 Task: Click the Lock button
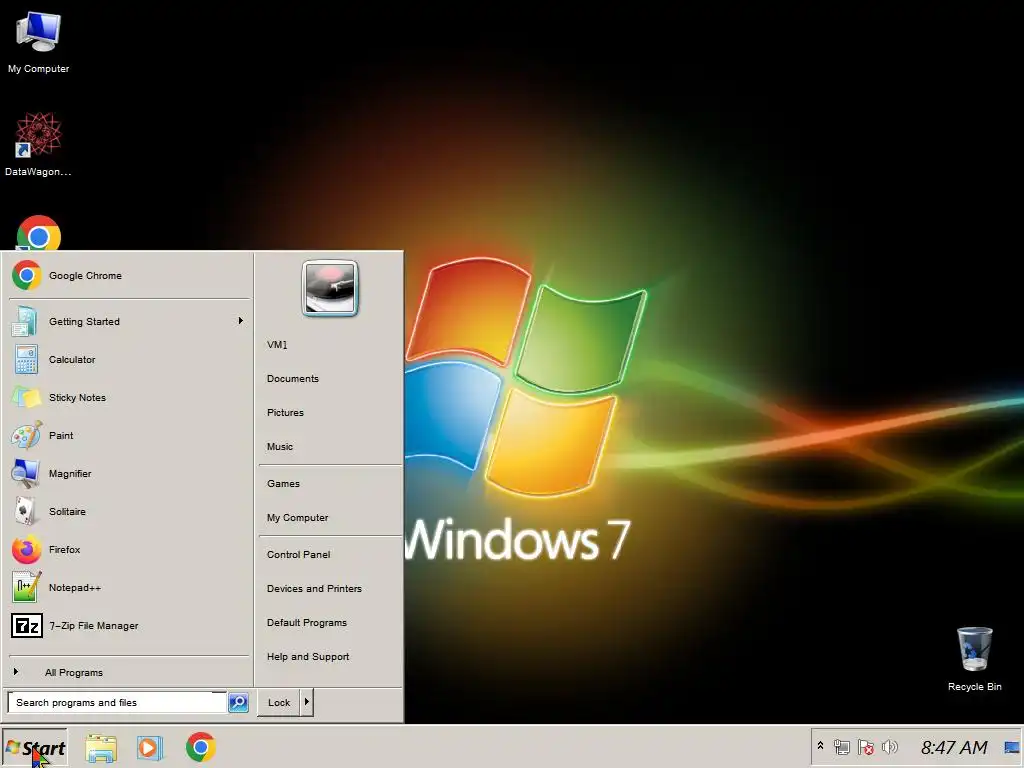[x=279, y=703]
